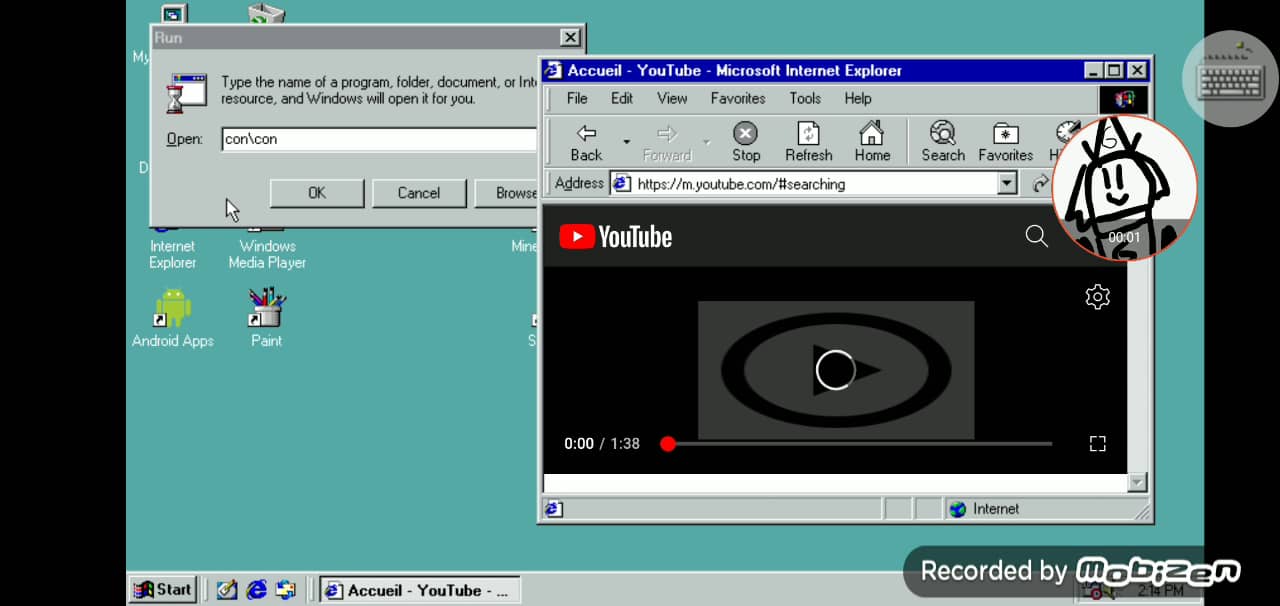The width and height of the screenshot is (1280, 606).
Task: Click the Show Desktop quick launch icon
Action: pos(227,590)
